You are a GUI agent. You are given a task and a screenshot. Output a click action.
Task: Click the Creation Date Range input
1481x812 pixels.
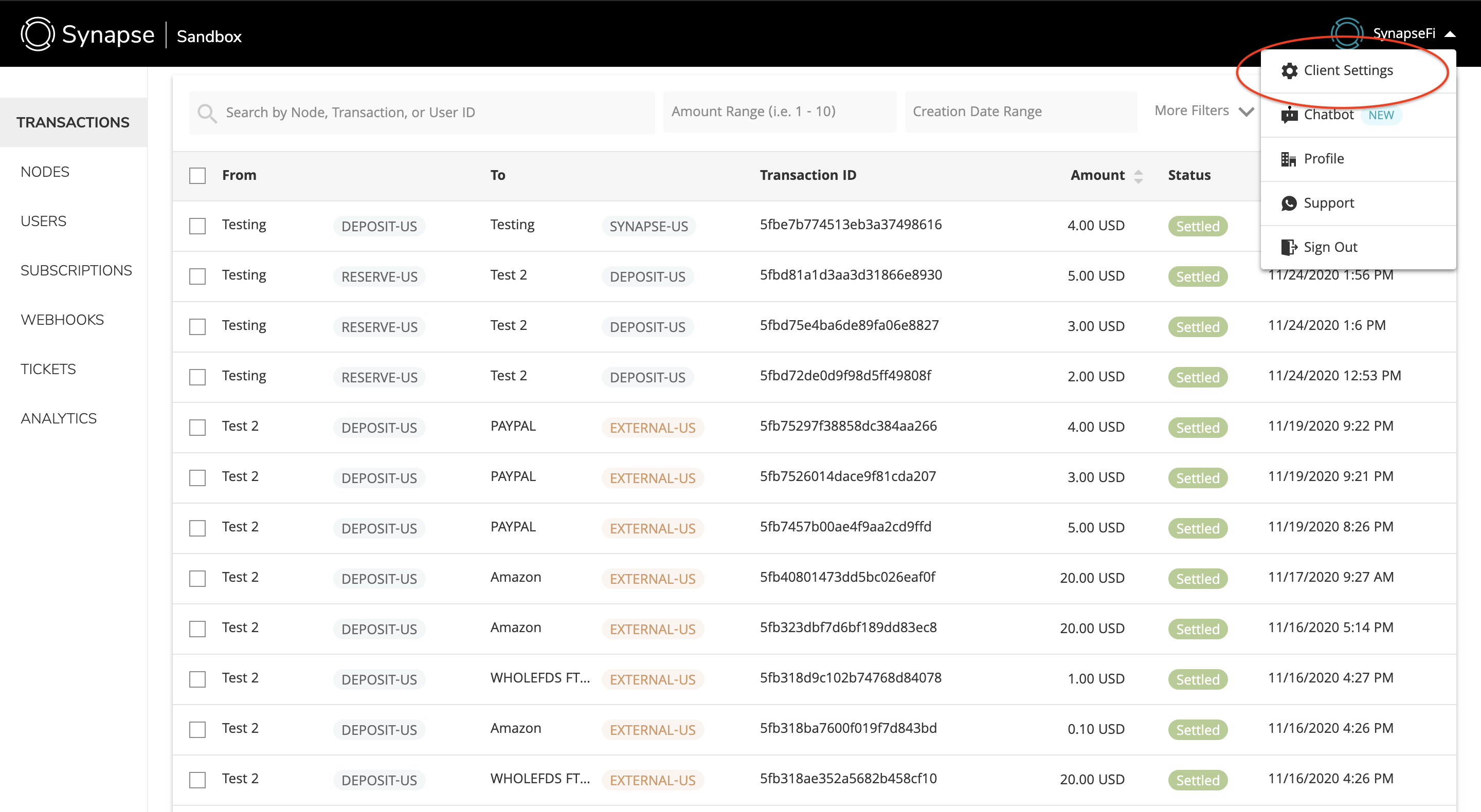tap(1021, 112)
